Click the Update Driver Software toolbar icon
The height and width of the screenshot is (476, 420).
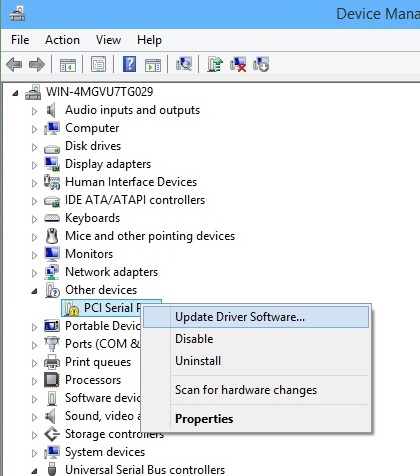(215, 64)
